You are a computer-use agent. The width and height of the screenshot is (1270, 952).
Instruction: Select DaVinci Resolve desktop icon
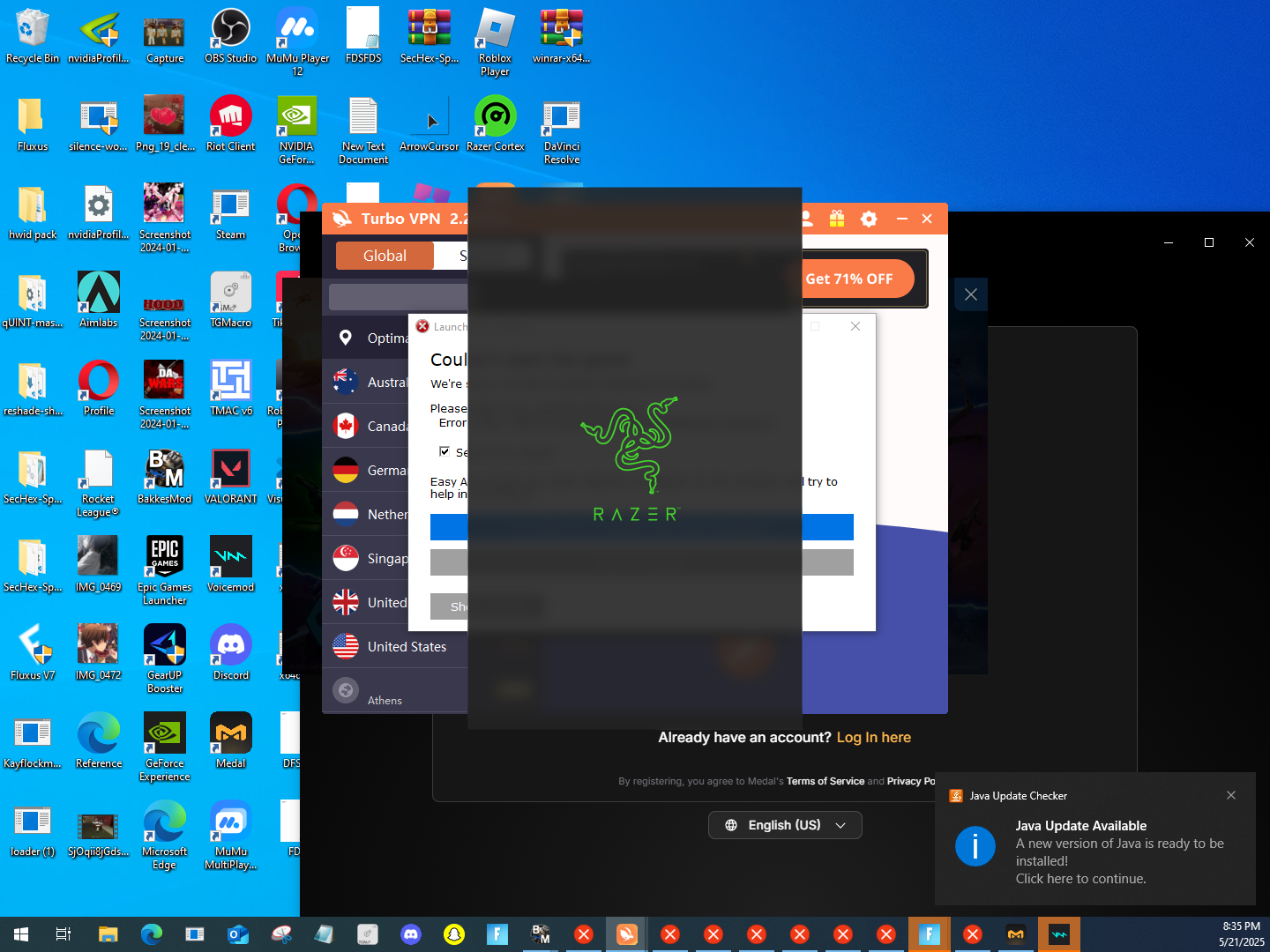562,130
